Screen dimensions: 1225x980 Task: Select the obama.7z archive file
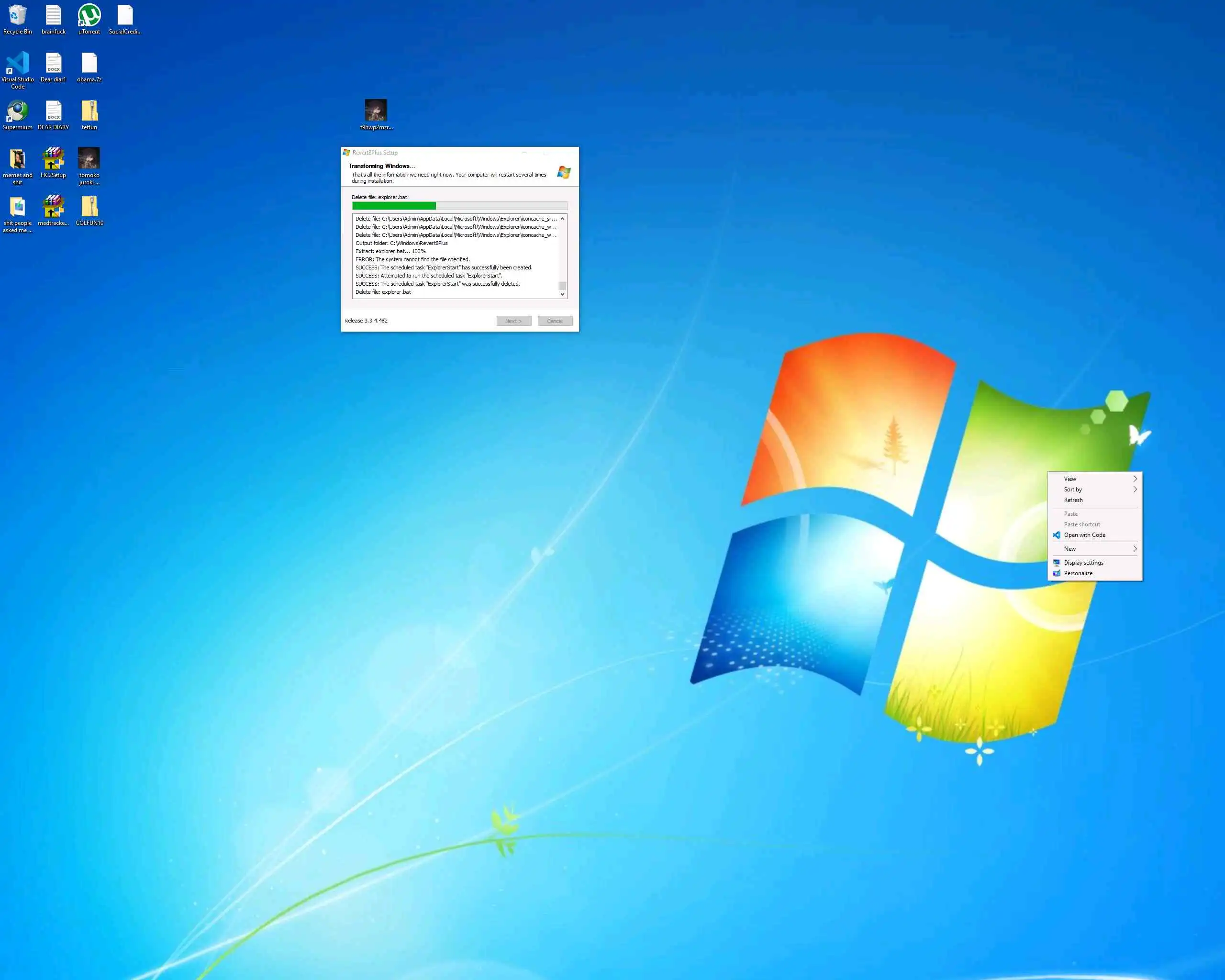coord(89,63)
